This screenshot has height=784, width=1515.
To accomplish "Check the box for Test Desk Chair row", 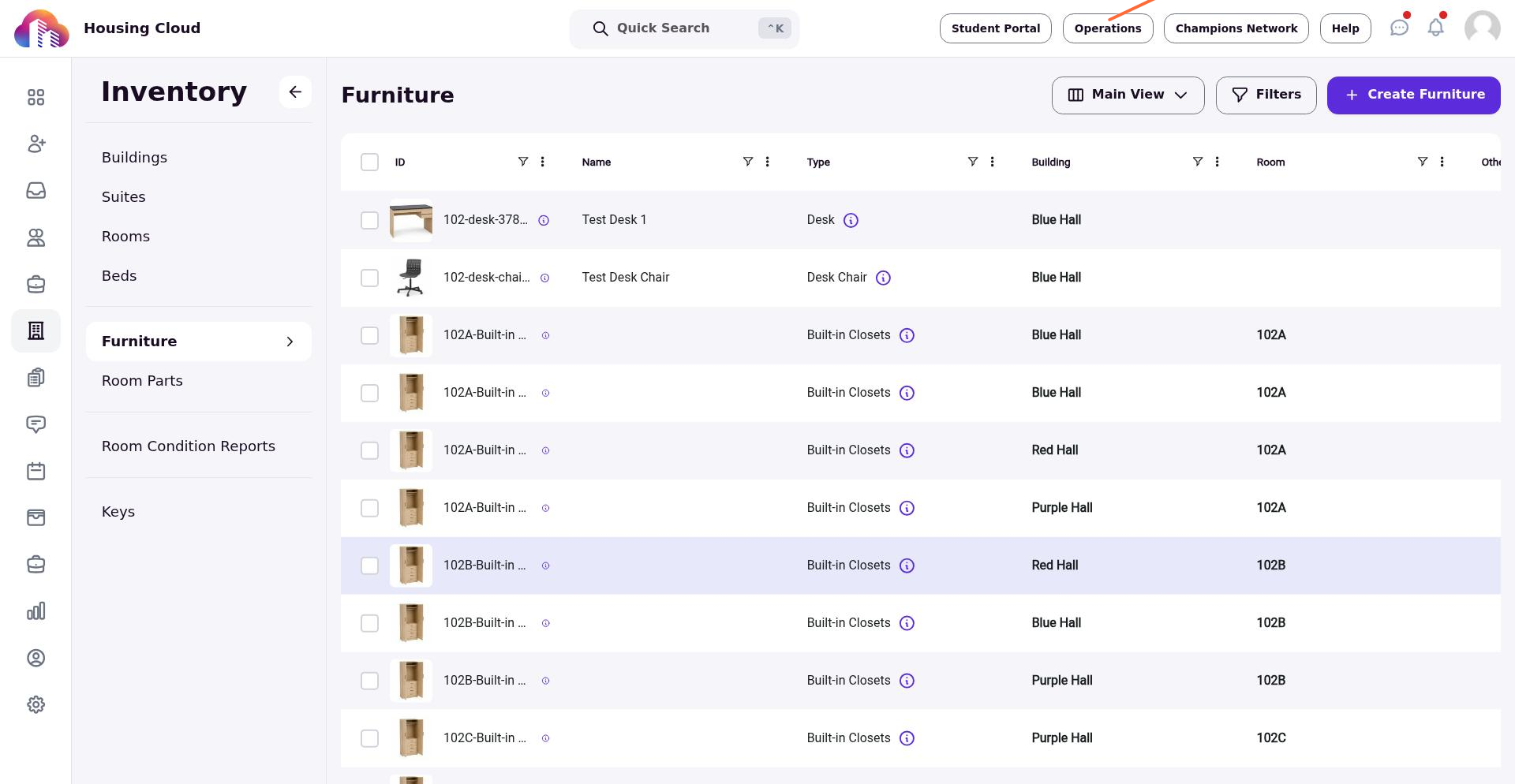I will [369, 278].
